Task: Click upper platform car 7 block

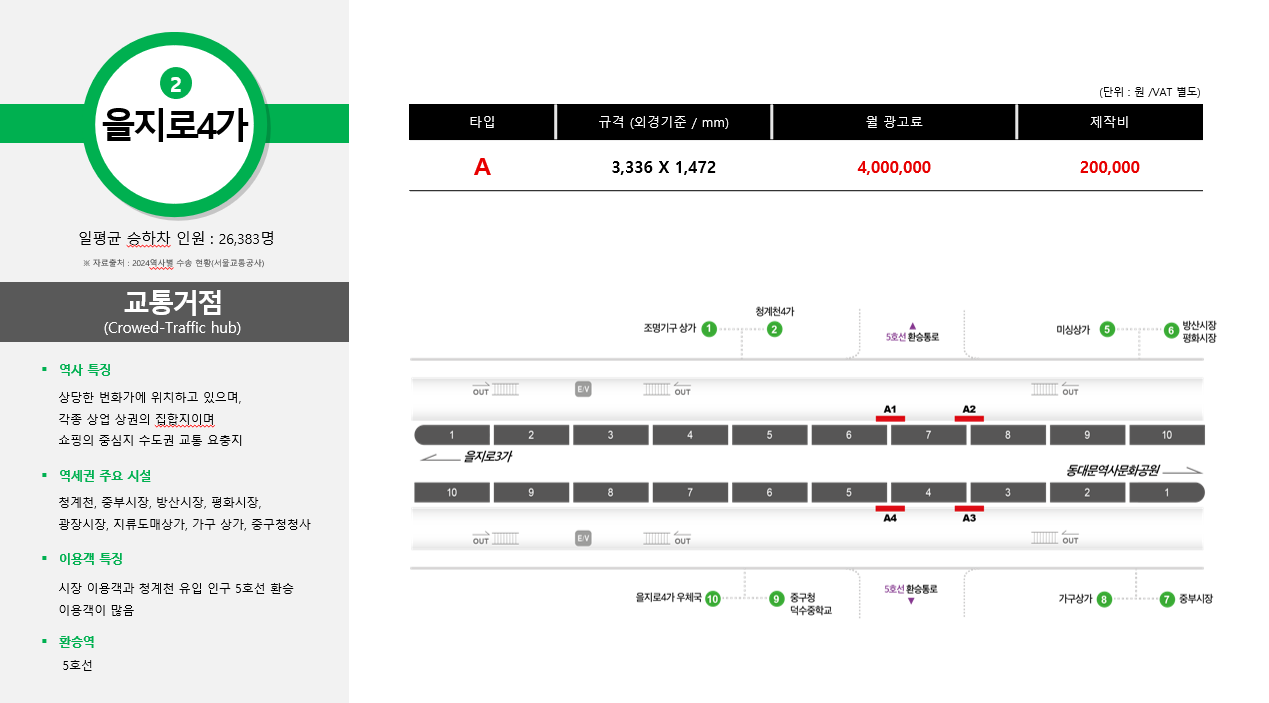Action: pyautogui.click(x=929, y=435)
